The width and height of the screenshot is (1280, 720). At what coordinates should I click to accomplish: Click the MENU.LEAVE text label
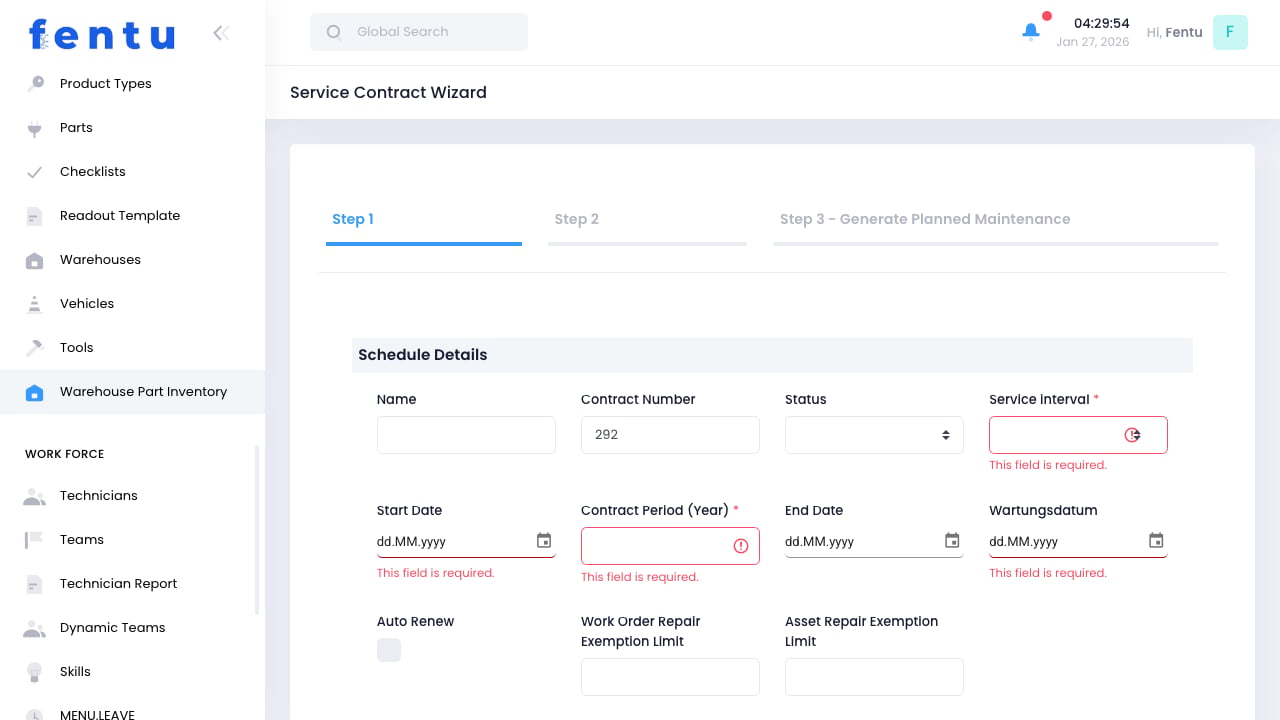click(x=97, y=715)
